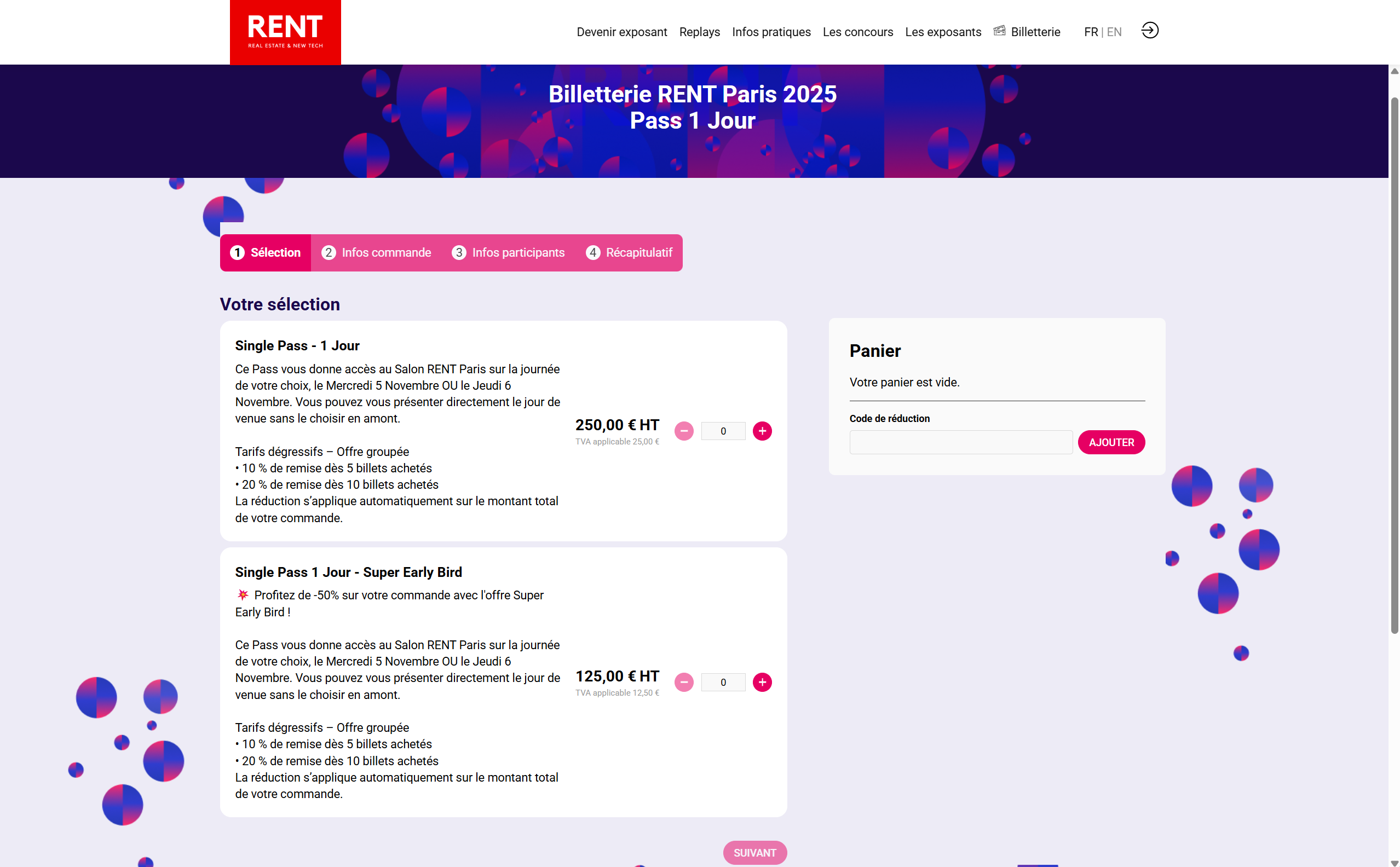Click the ticket icon beside Billetterie
Screen dimensions: 1400x867
point(999,31)
